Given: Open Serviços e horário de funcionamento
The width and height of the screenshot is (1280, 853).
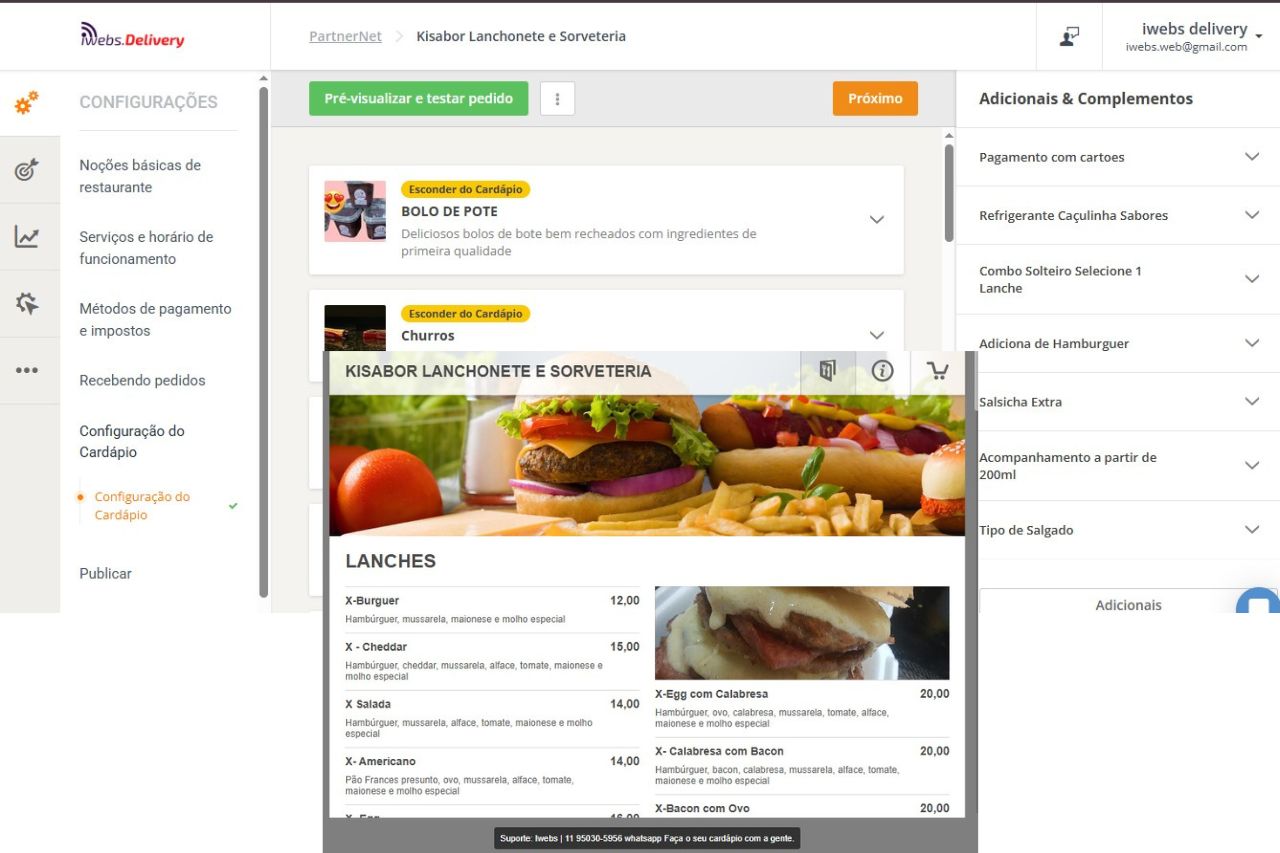Looking at the screenshot, I should click(x=146, y=248).
